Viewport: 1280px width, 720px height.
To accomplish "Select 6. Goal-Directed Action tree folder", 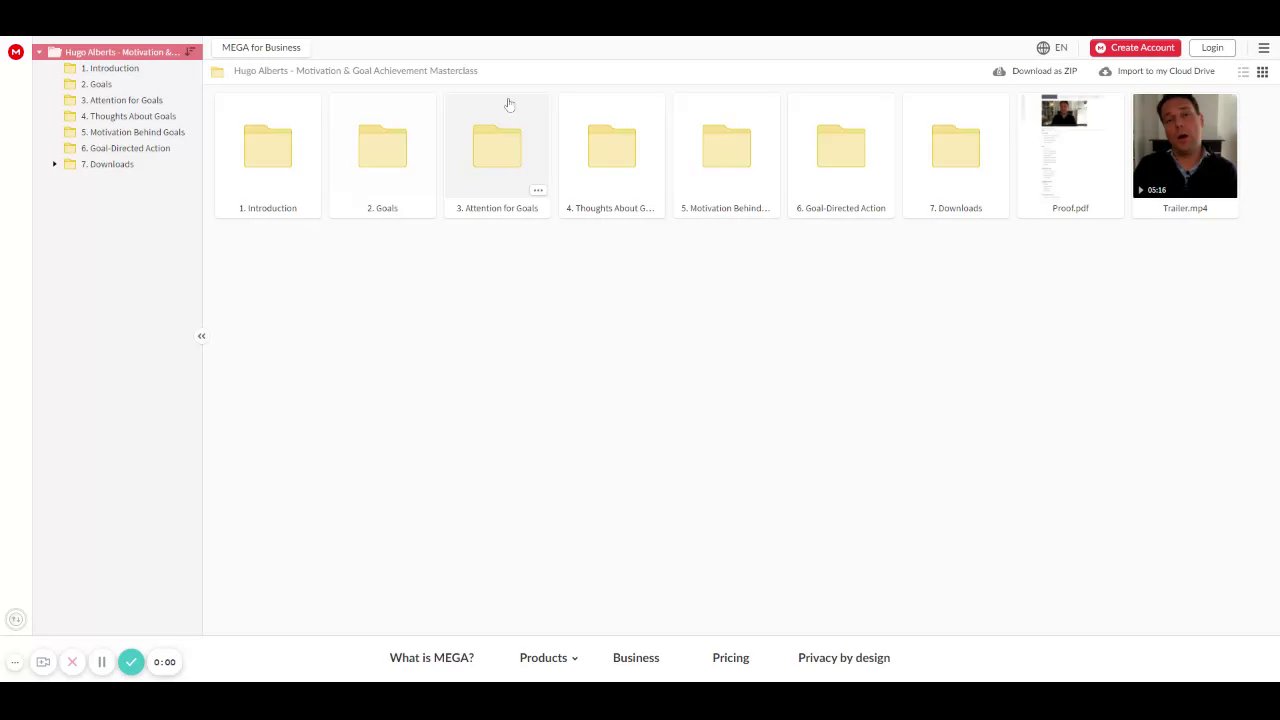I will tap(126, 148).
